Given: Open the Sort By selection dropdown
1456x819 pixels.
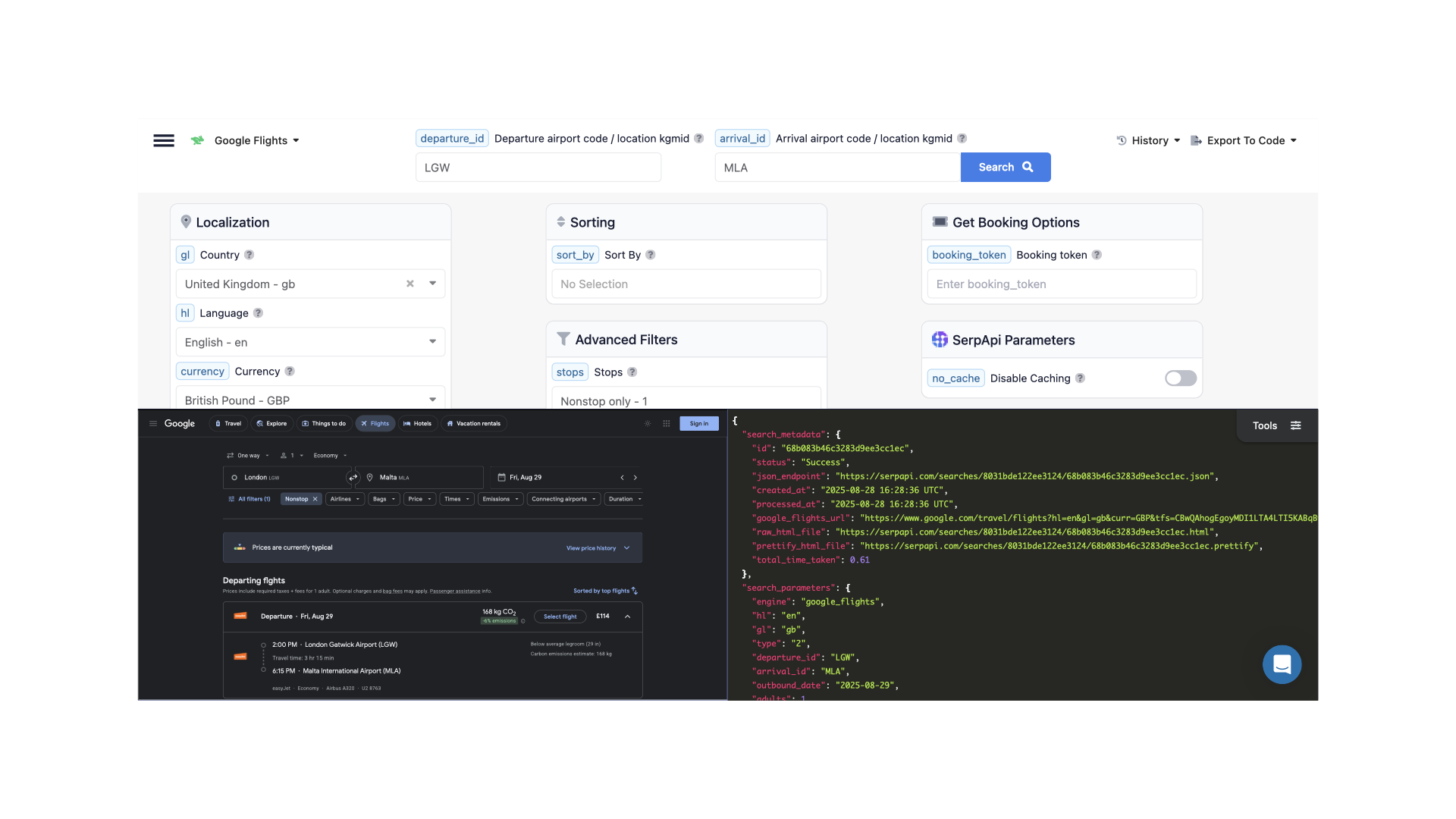Looking at the screenshot, I should 686,284.
